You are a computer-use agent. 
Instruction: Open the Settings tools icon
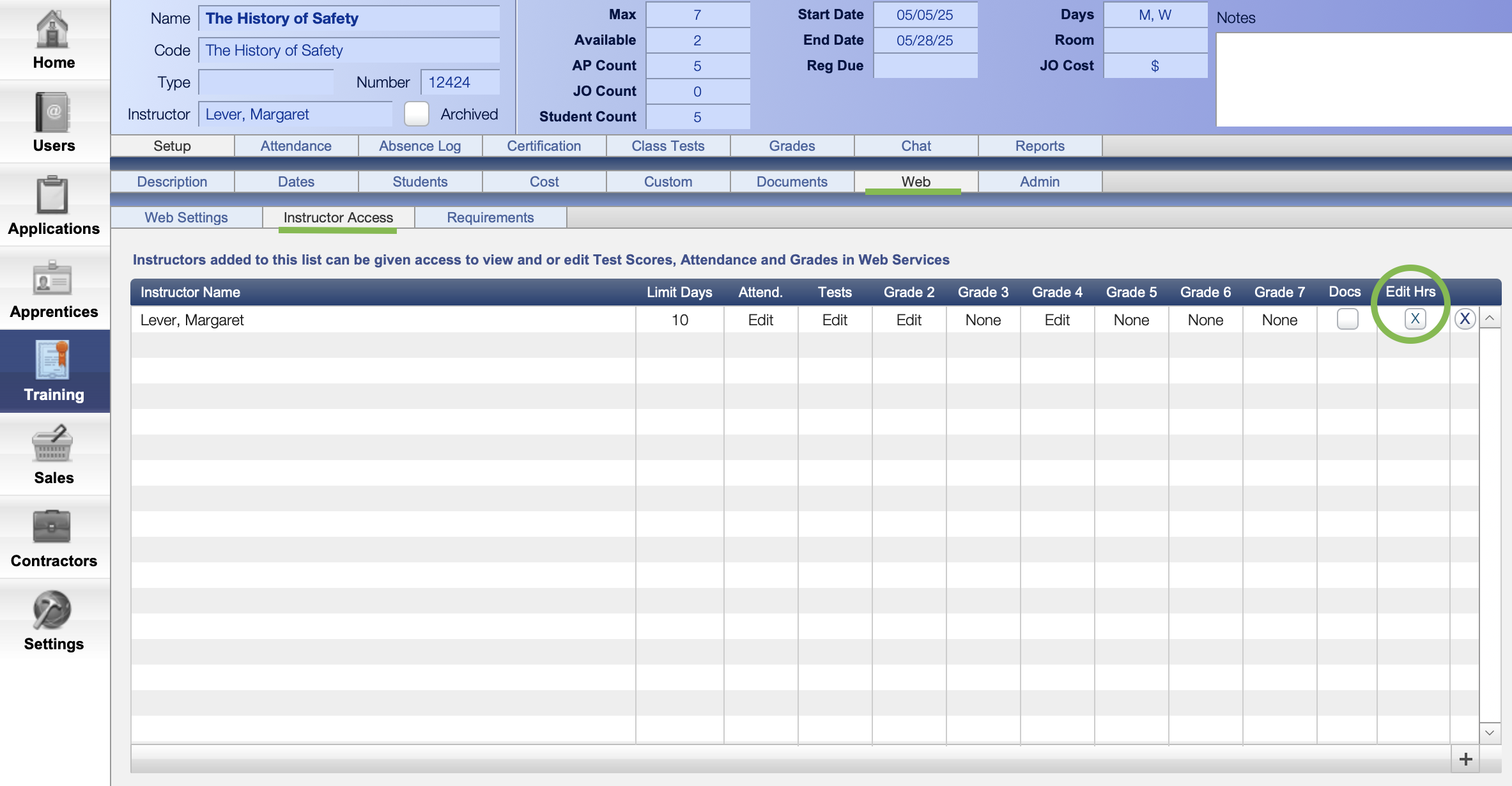pos(52,610)
